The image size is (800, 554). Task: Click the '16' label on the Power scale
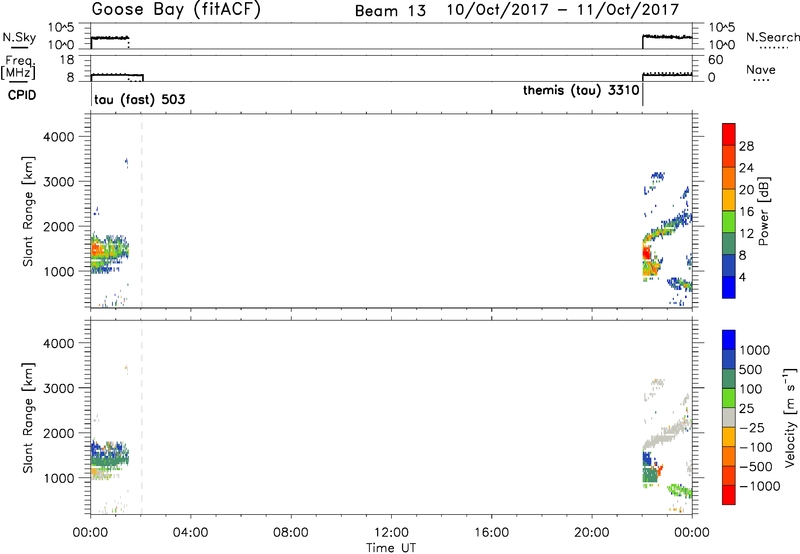[x=746, y=212]
